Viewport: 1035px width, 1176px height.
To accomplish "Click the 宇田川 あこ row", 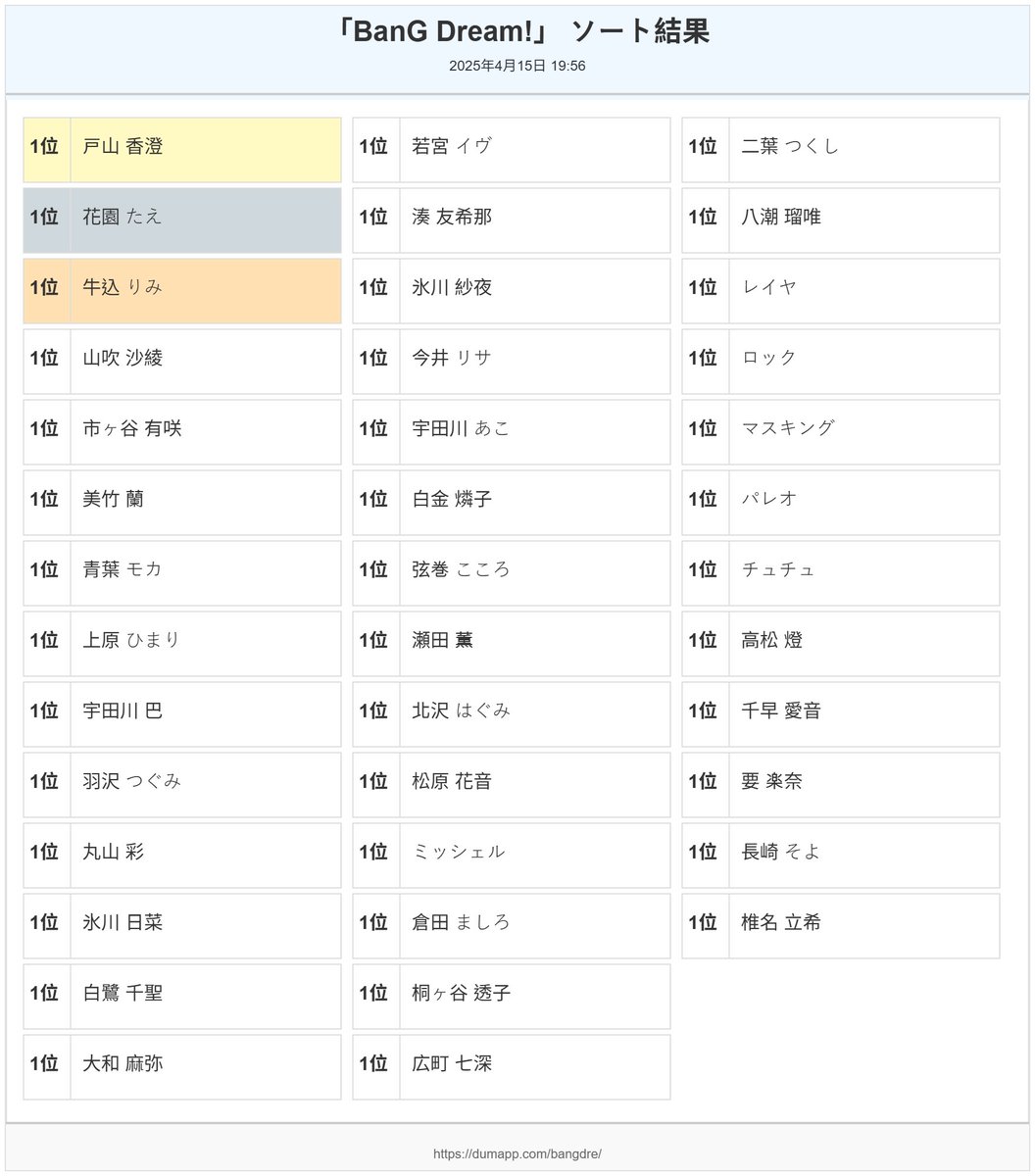I will click(512, 432).
